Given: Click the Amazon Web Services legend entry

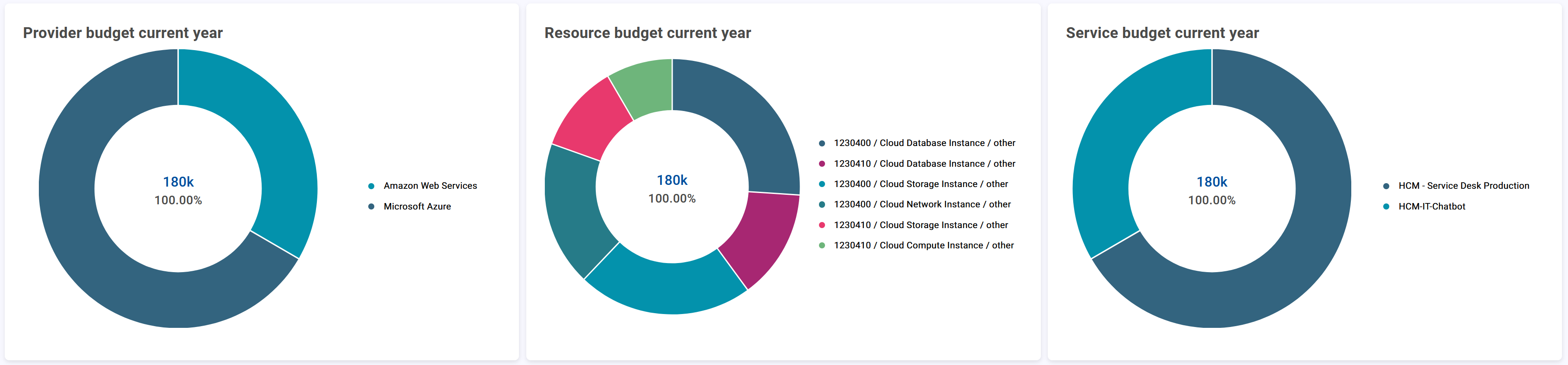Looking at the screenshot, I should [x=423, y=186].
